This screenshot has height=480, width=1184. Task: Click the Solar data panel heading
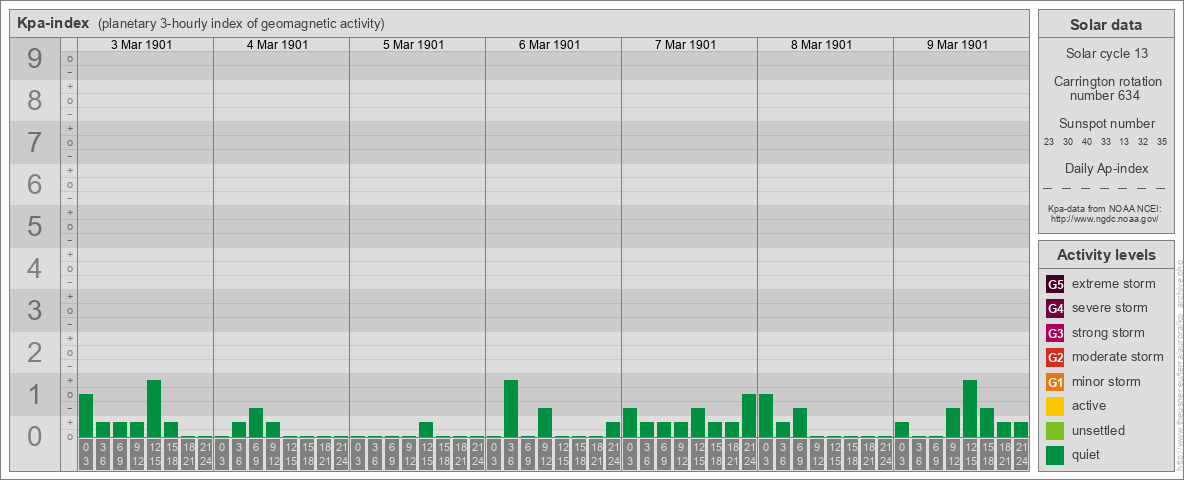click(x=1106, y=25)
